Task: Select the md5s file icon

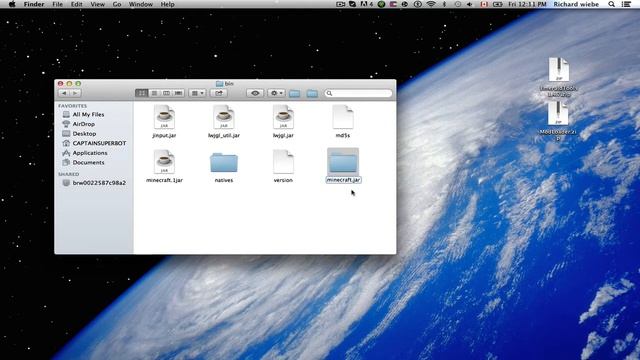Action: (x=343, y=117)
